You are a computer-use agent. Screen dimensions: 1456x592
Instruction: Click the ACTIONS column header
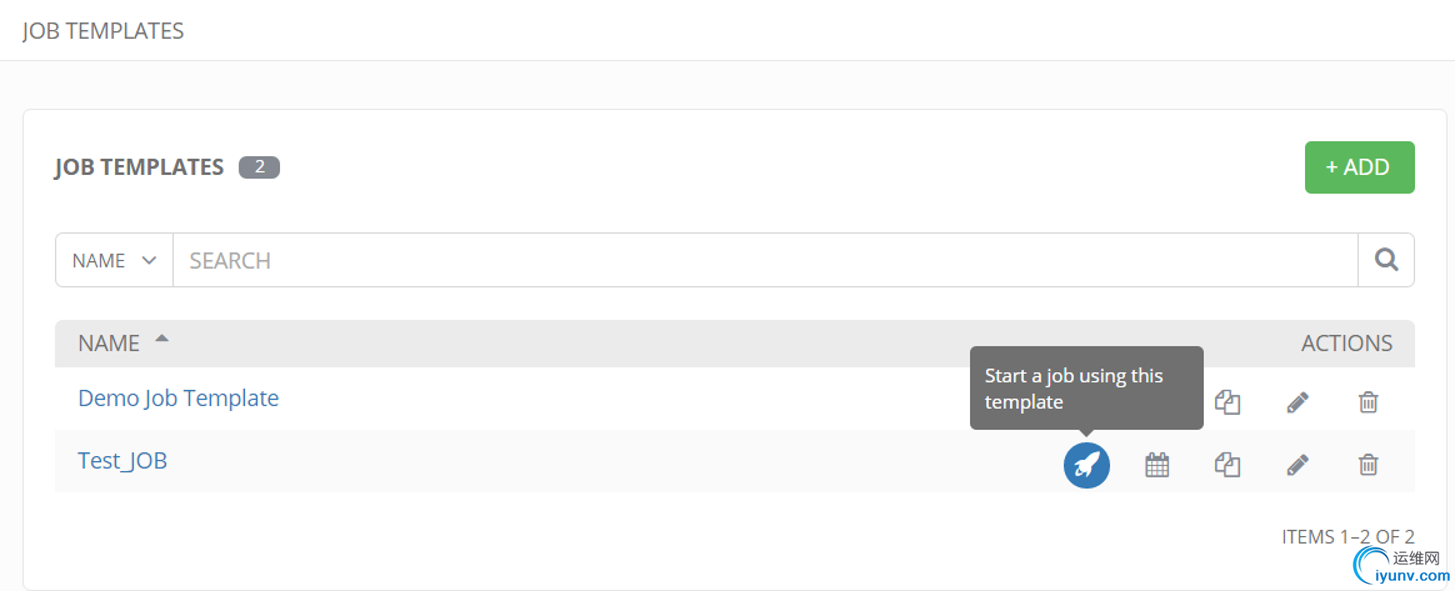click(x=1346, y=343)
